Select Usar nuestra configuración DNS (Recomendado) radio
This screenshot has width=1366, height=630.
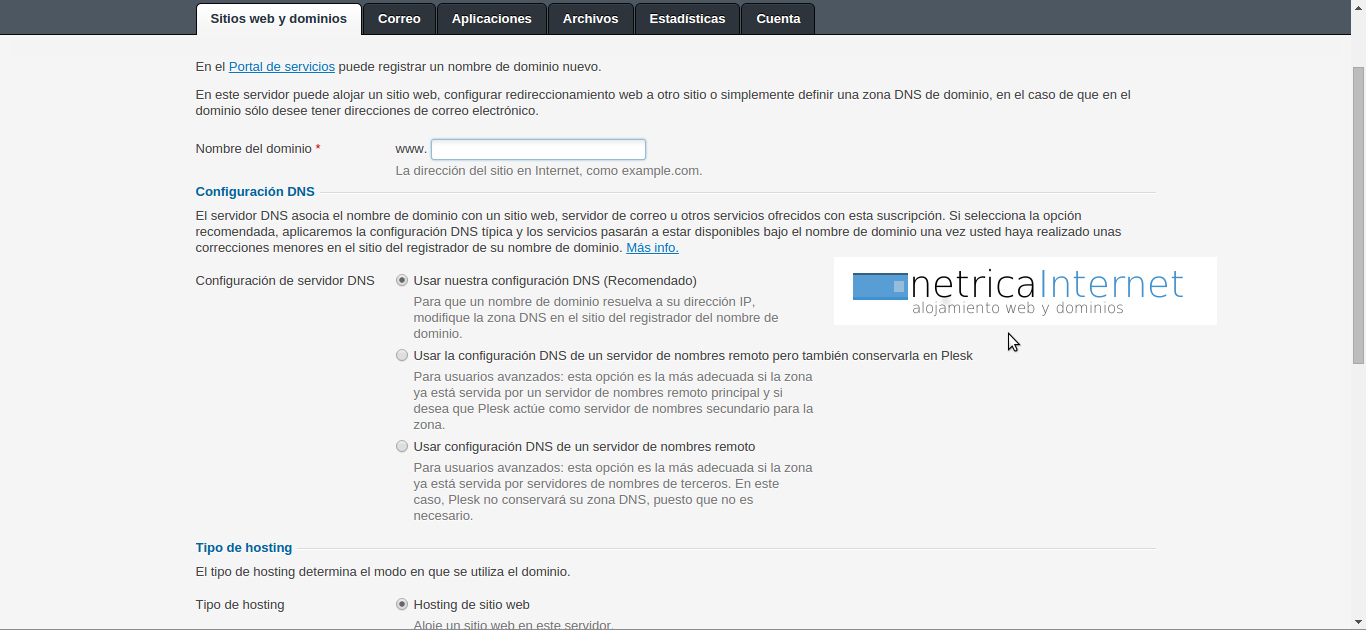point(402,281)
